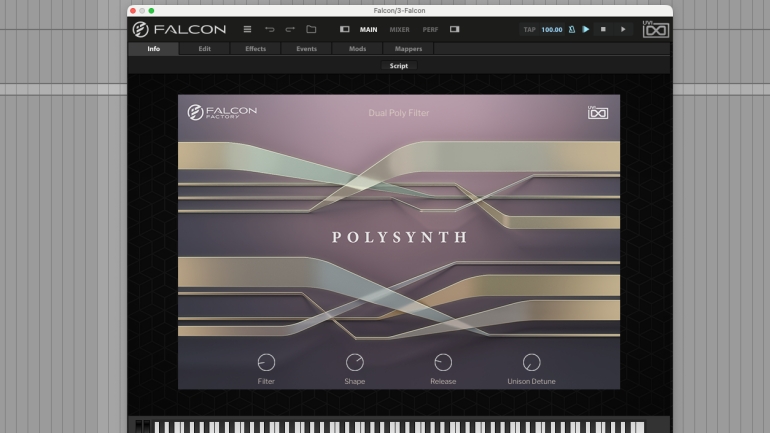
Task: Click the Falcon logo in header
Action: tap(179, 29)
